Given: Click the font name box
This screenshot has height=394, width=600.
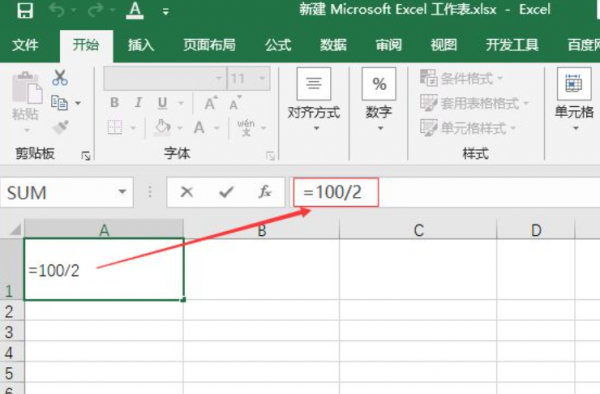Looking at the screenshot, I should (165, 78).
